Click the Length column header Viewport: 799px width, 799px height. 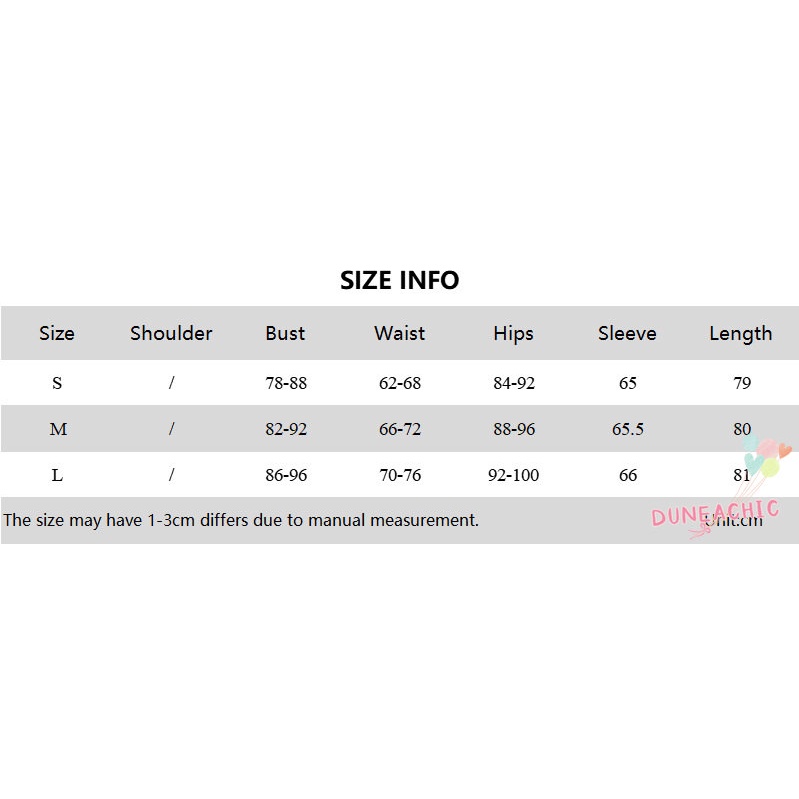pyautogui.click(x=740, y=333)
